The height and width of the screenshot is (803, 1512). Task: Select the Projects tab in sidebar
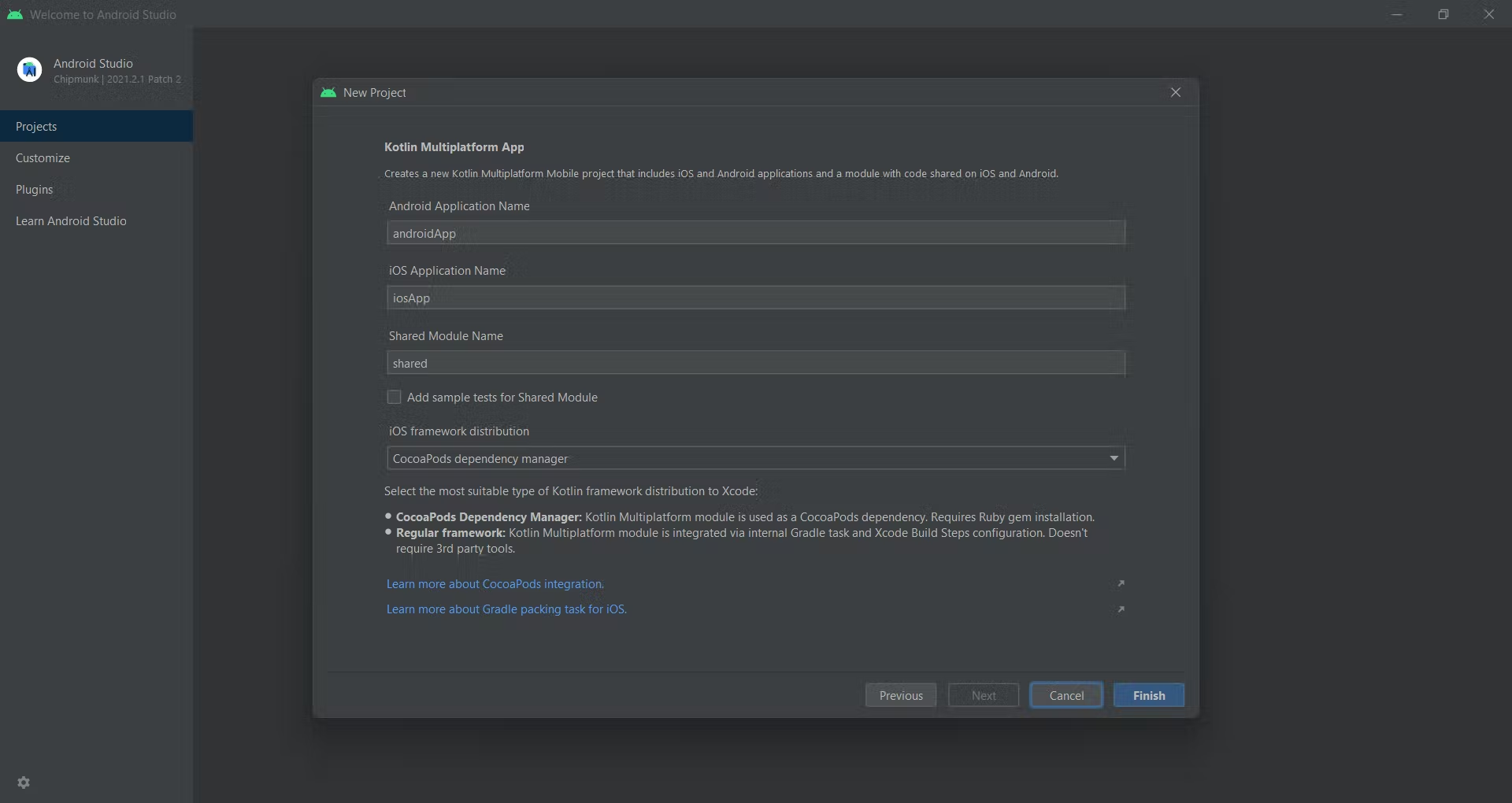click(96, 126)
